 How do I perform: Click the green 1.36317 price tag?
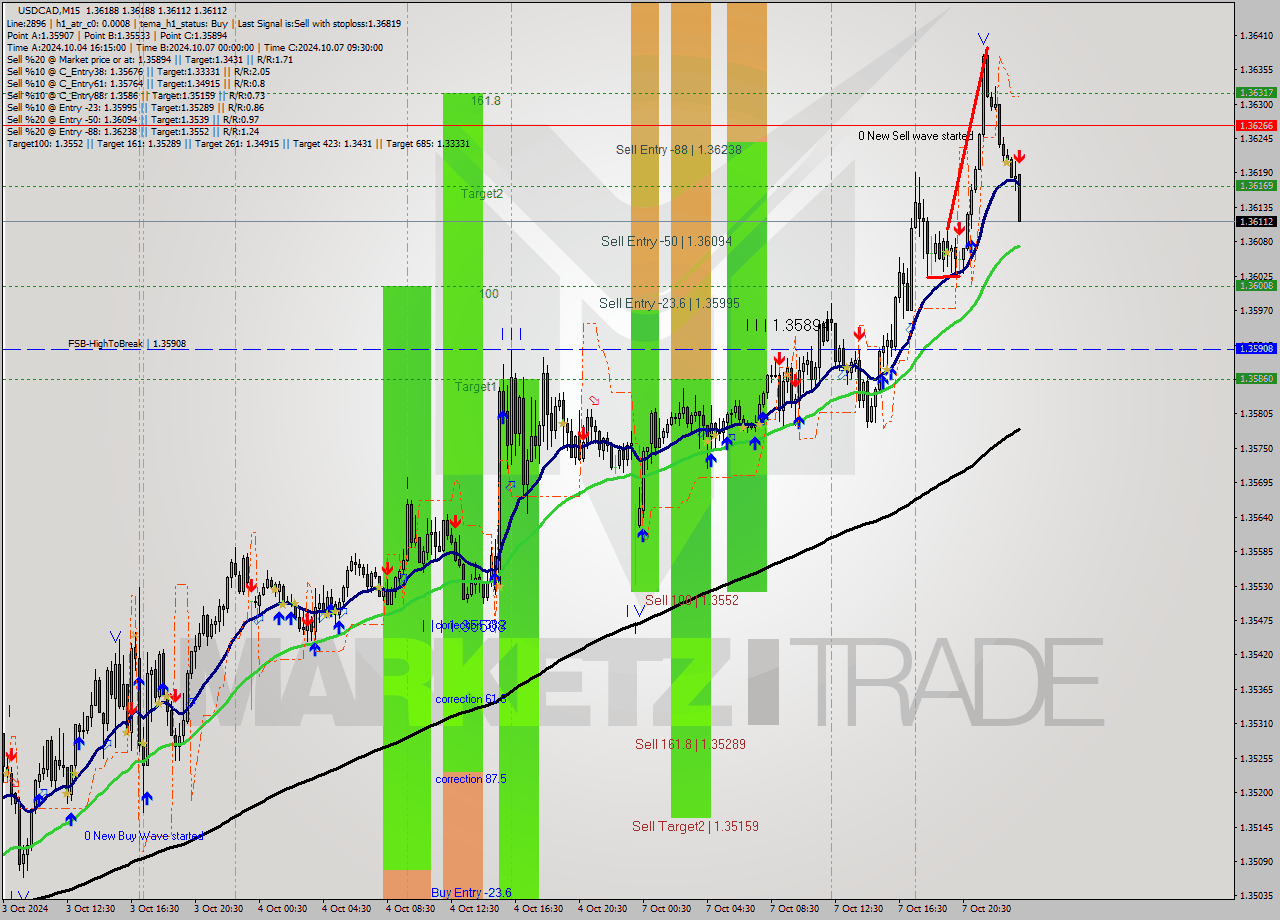coord(1256,92)
